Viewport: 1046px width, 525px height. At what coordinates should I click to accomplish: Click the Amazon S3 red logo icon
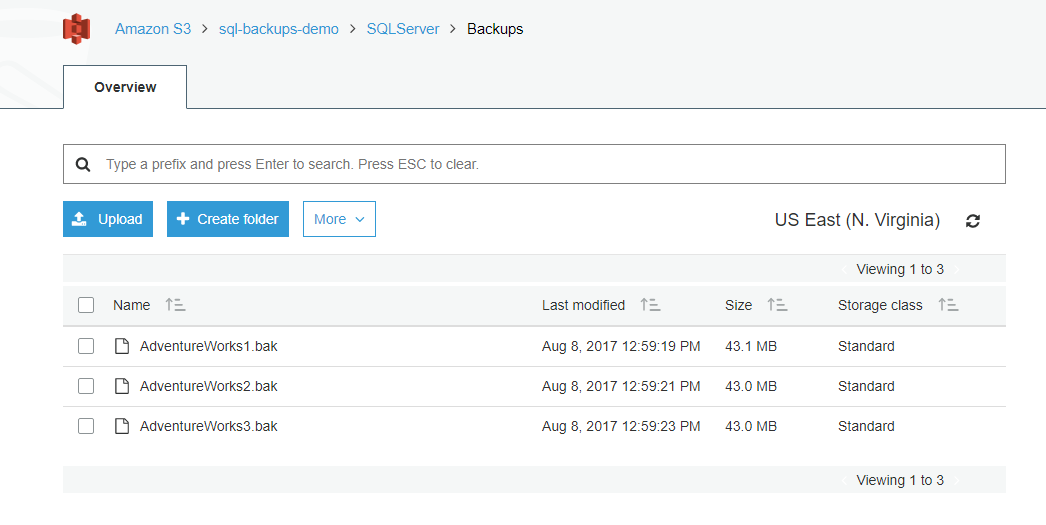pyautogui.click(x=76, y=29)
